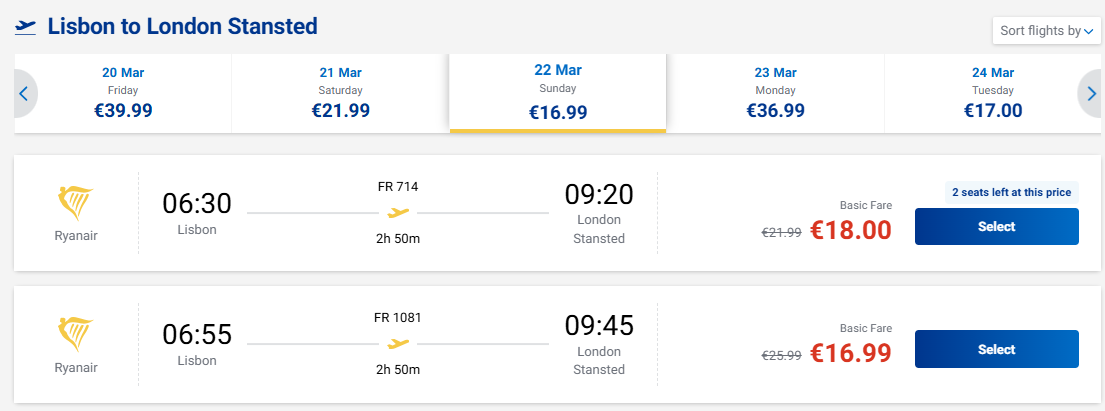The height and width of the screenshot is (411, 1105).
Task: Click the 2 seats left at this price badge
Action: 1010,192
